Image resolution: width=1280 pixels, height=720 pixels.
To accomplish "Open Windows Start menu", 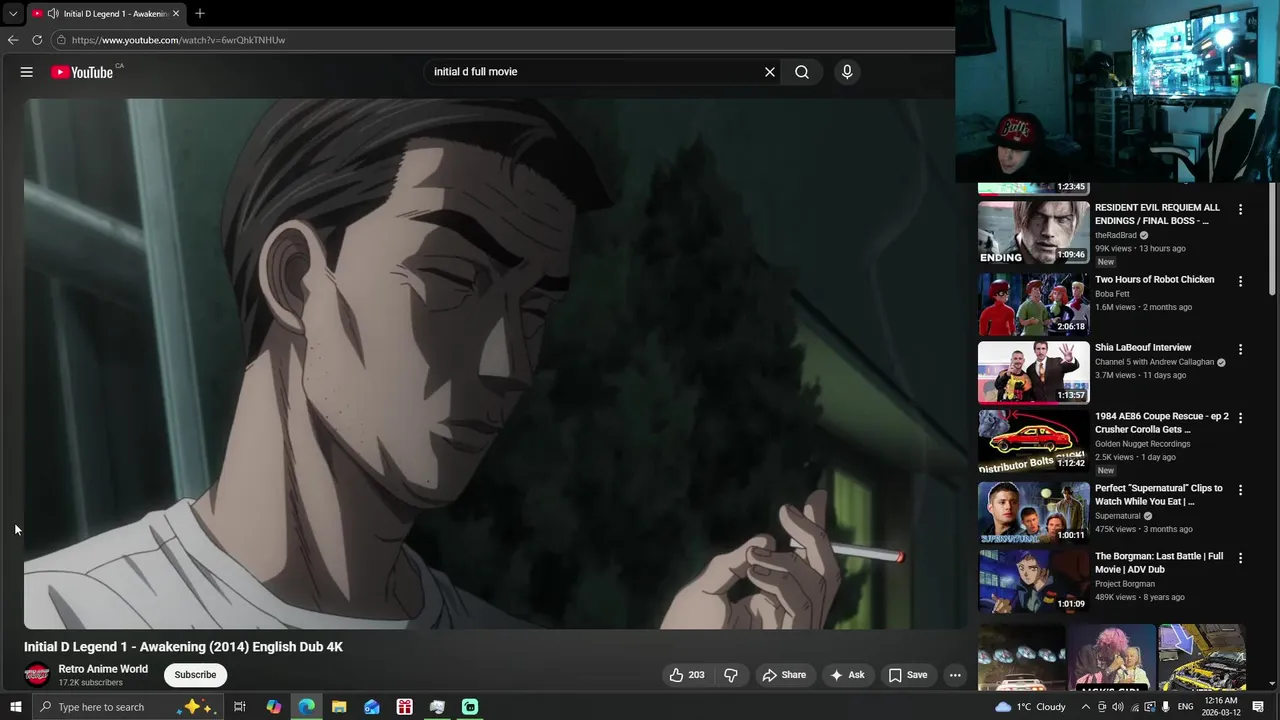I will [x=15, y=707].
